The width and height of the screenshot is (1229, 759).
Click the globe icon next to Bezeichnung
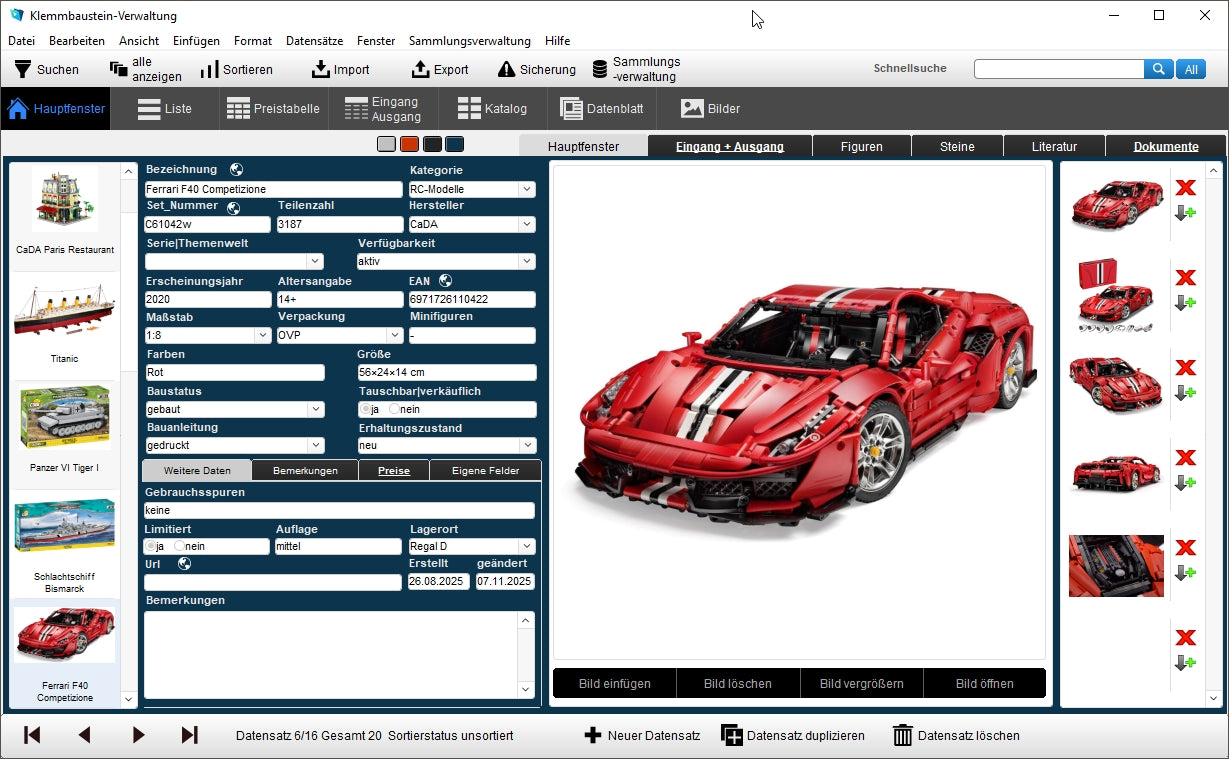[236, 170]
